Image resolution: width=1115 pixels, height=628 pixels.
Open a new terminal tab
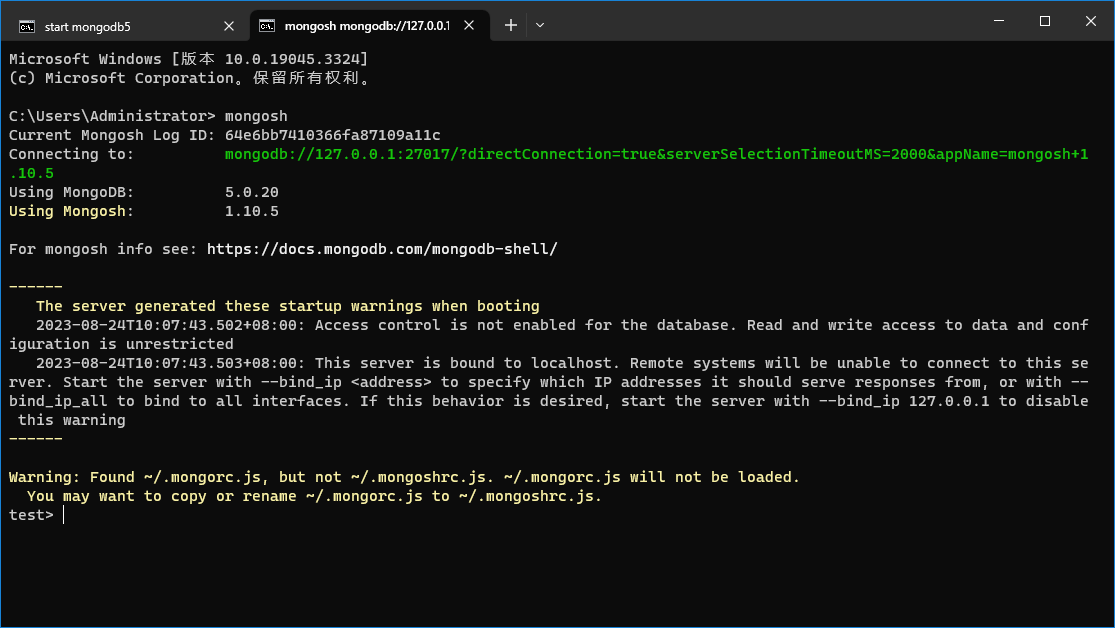[x=511, y=26]
